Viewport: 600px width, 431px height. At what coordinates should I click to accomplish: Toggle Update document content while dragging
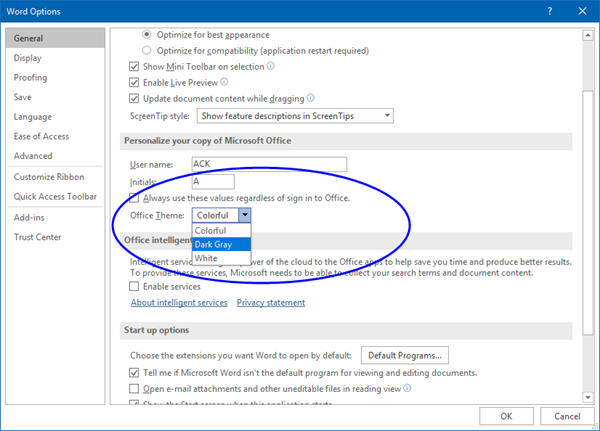134,98
